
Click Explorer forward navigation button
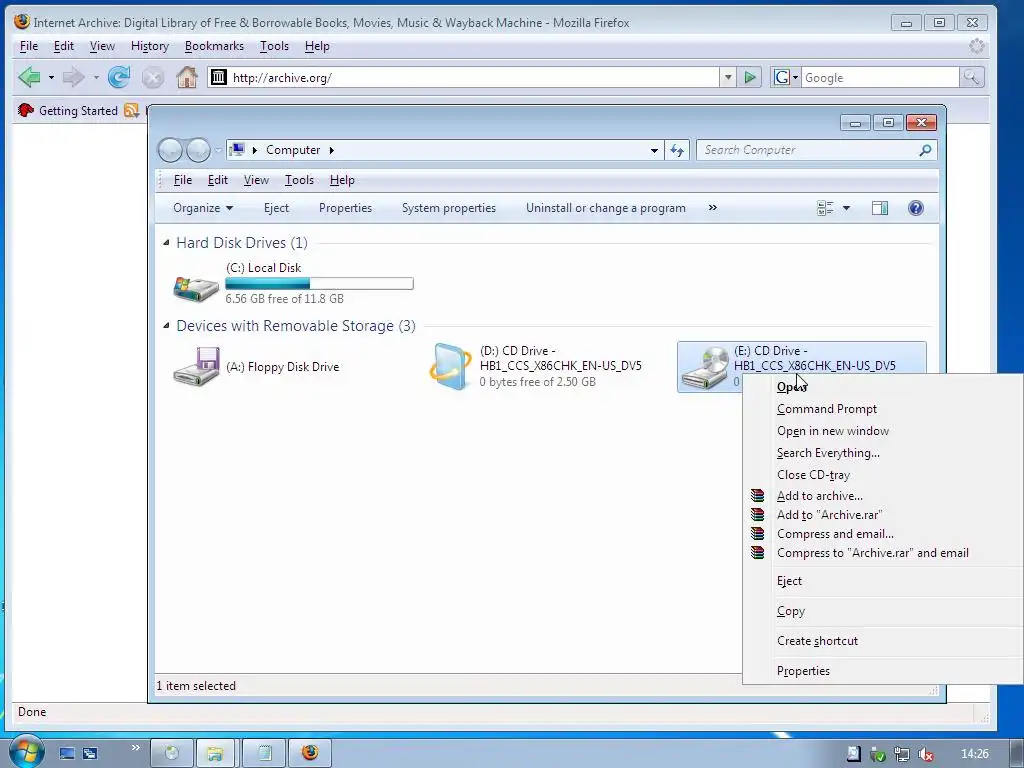pos(199,150)
